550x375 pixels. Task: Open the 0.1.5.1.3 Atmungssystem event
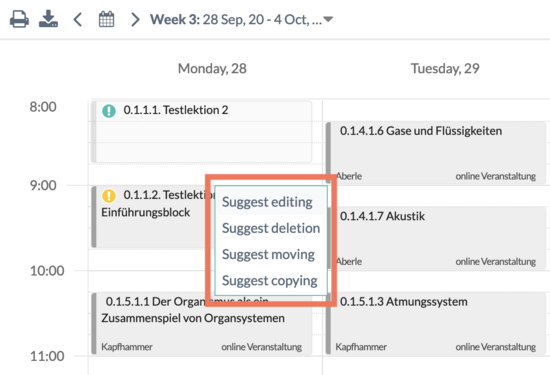(436, 323)
